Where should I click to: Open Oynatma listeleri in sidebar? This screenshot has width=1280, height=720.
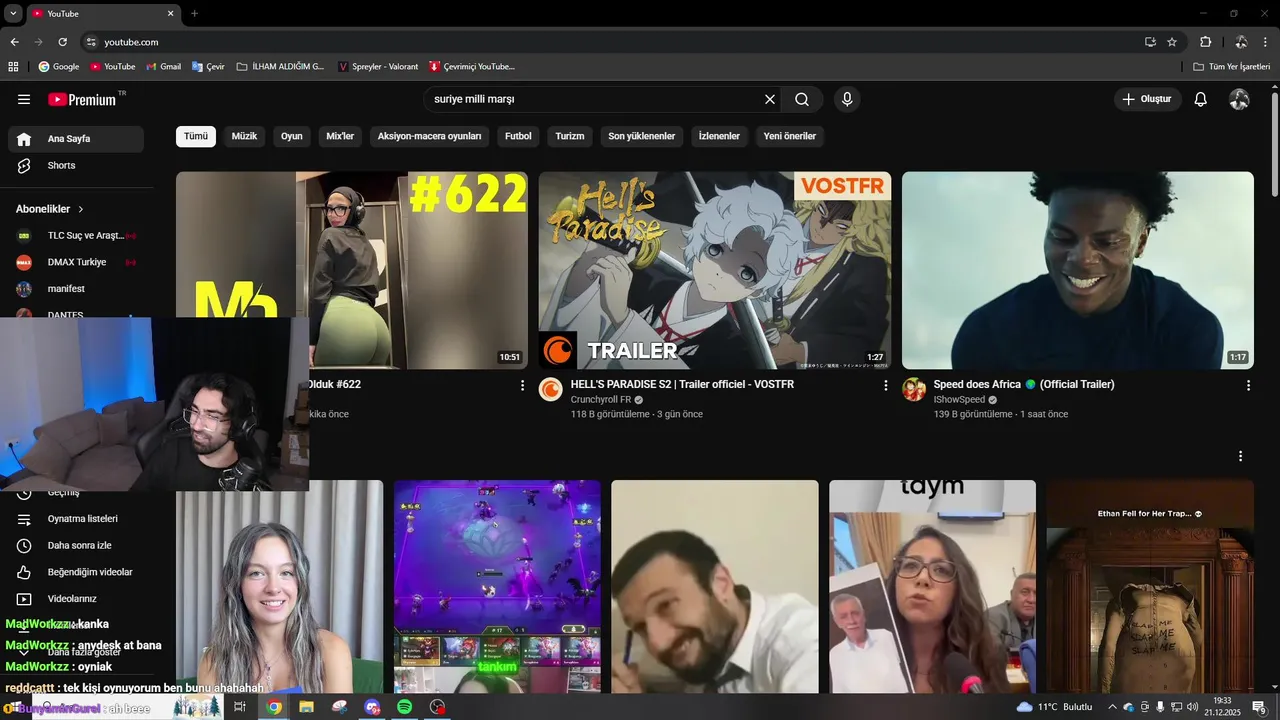76,519
